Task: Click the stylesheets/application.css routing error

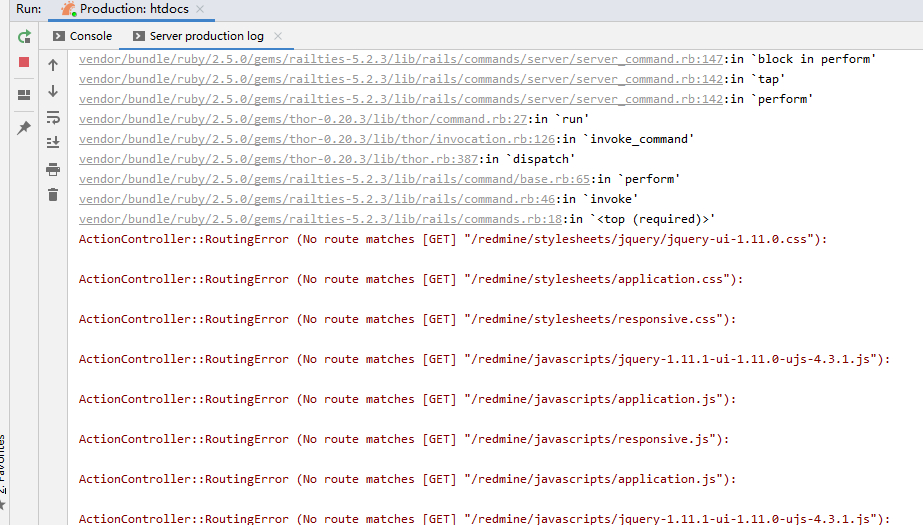Action: [x=411, y=279]
